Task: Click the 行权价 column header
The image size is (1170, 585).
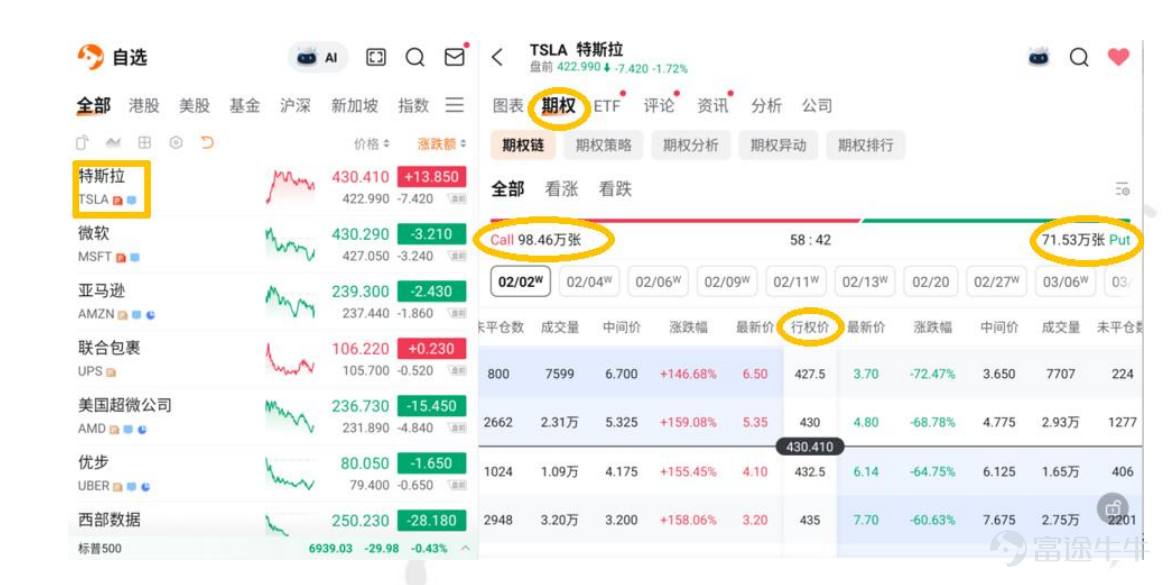Action: tap(810, 327)
